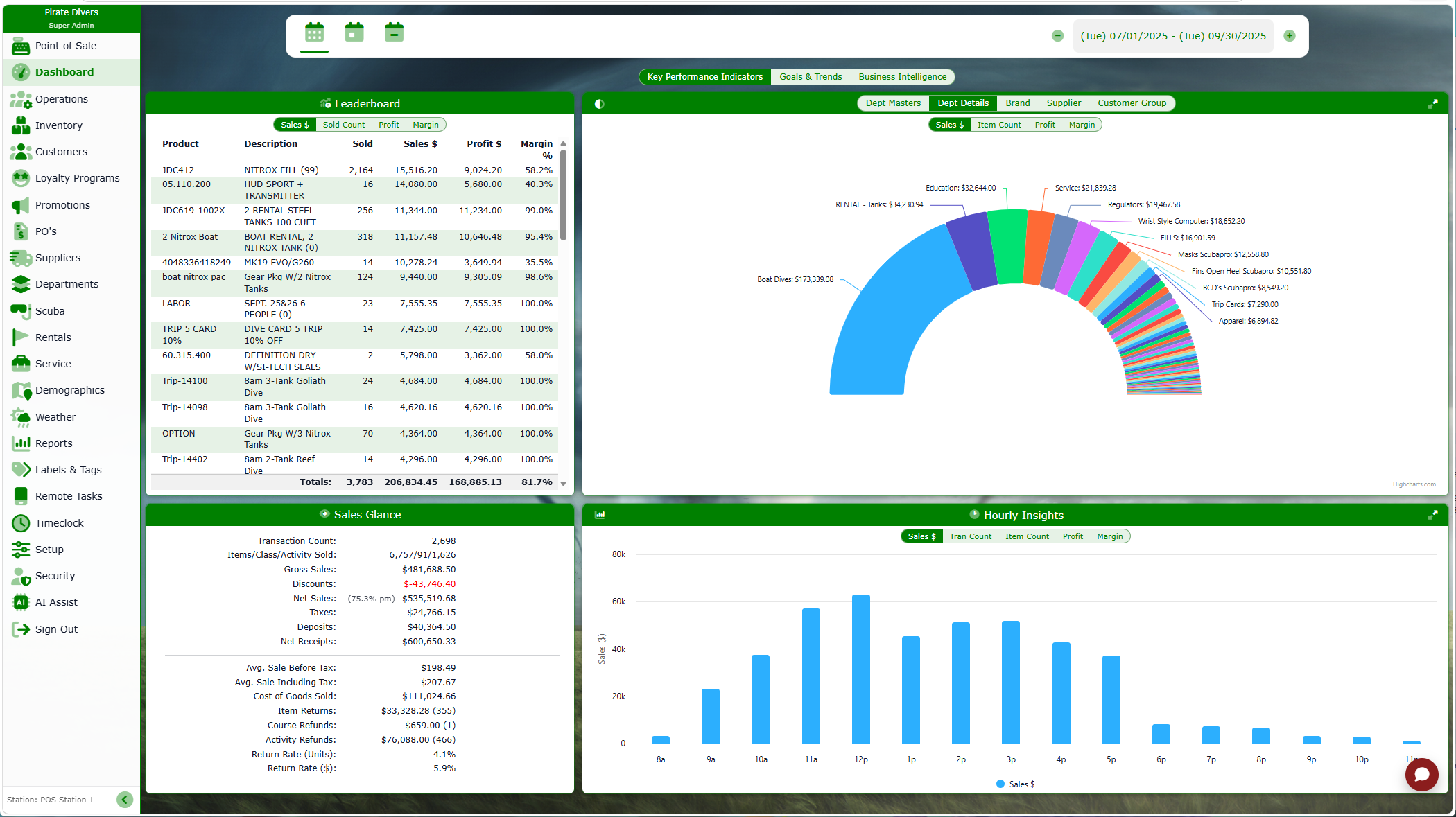Open the Dashboard sidebar link
Screen dimensions: 1456x817
tap(71, 72)
